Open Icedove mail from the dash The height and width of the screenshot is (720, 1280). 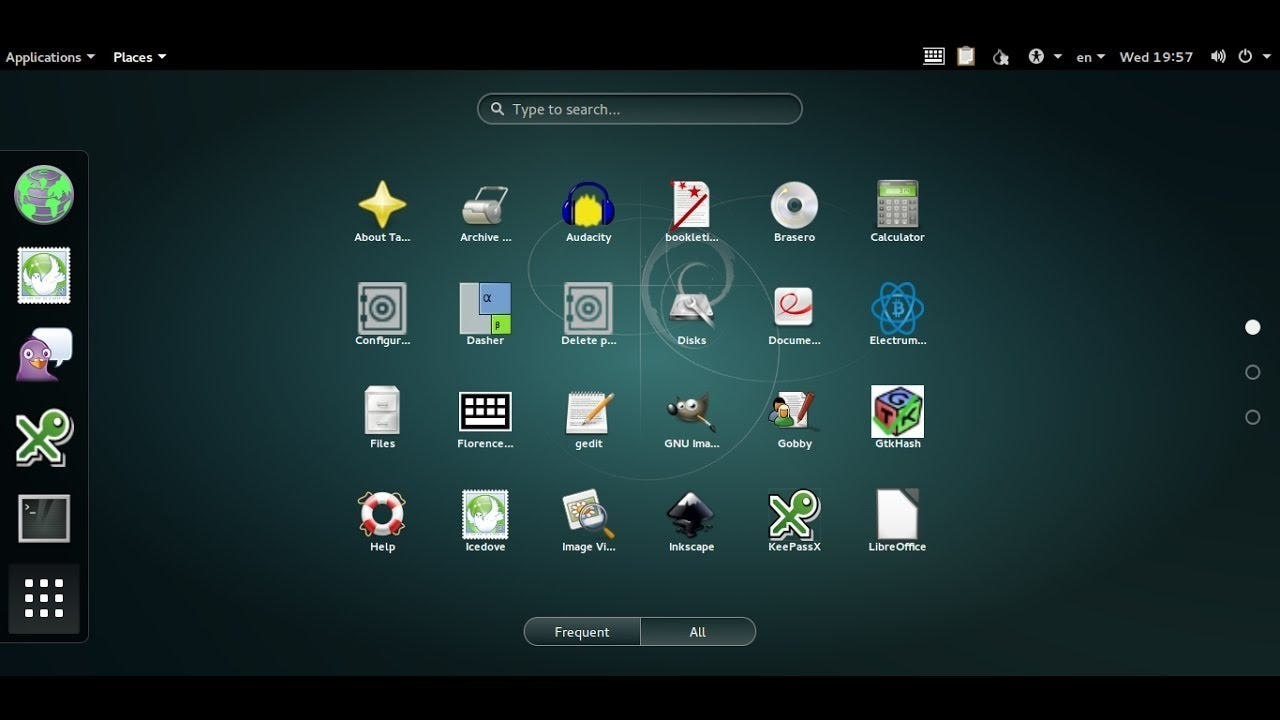click(x=44, y=275)
